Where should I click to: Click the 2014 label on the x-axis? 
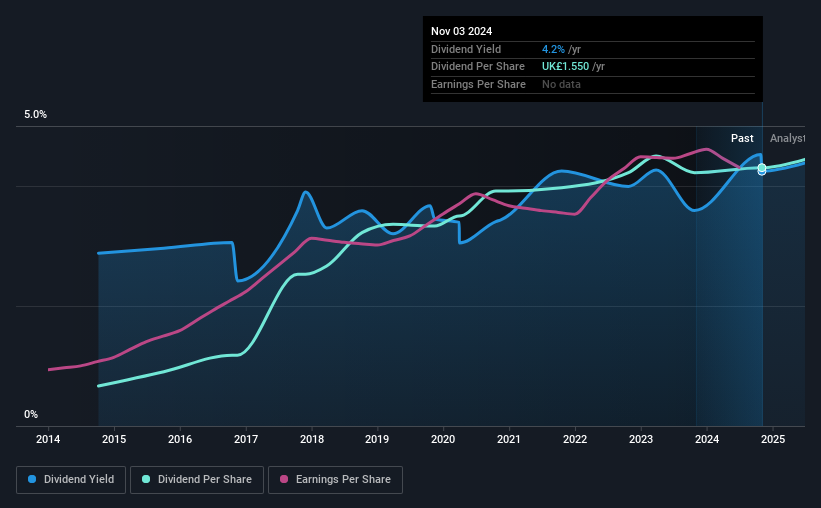coord(48,439)
